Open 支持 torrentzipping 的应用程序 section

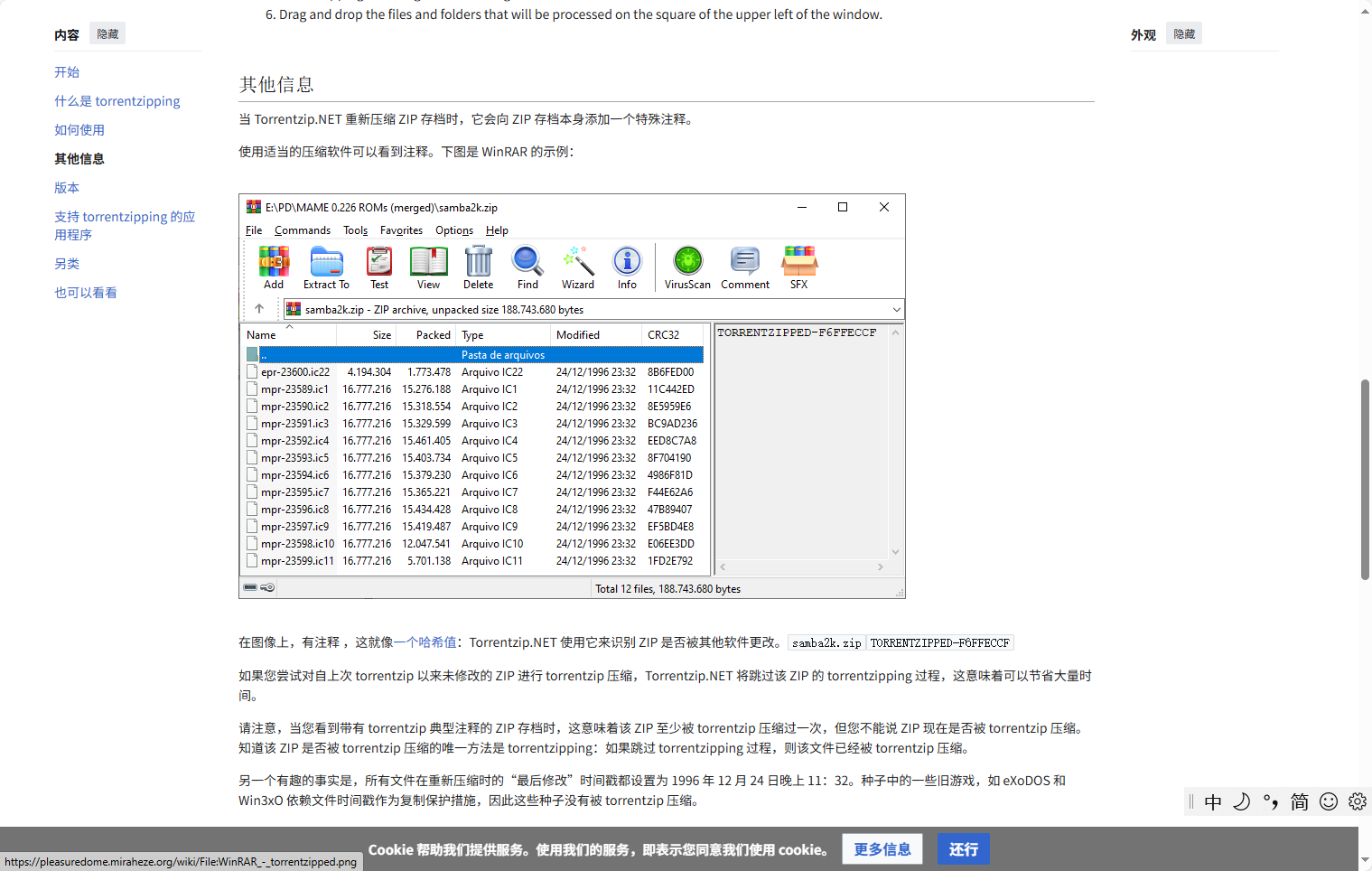(x=125, y=226)
